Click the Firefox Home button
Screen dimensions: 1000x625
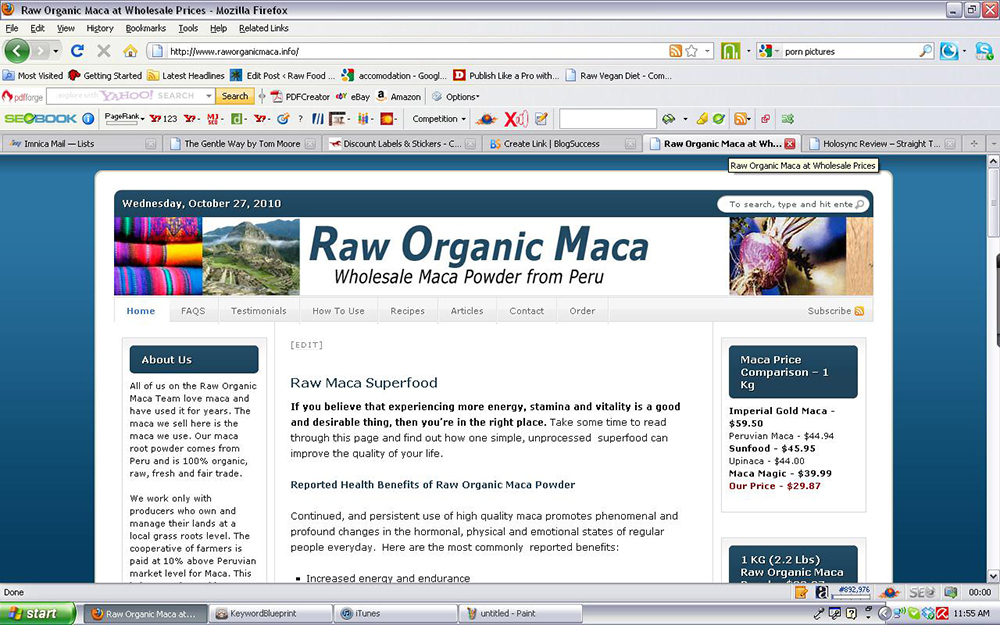(130, 51)
